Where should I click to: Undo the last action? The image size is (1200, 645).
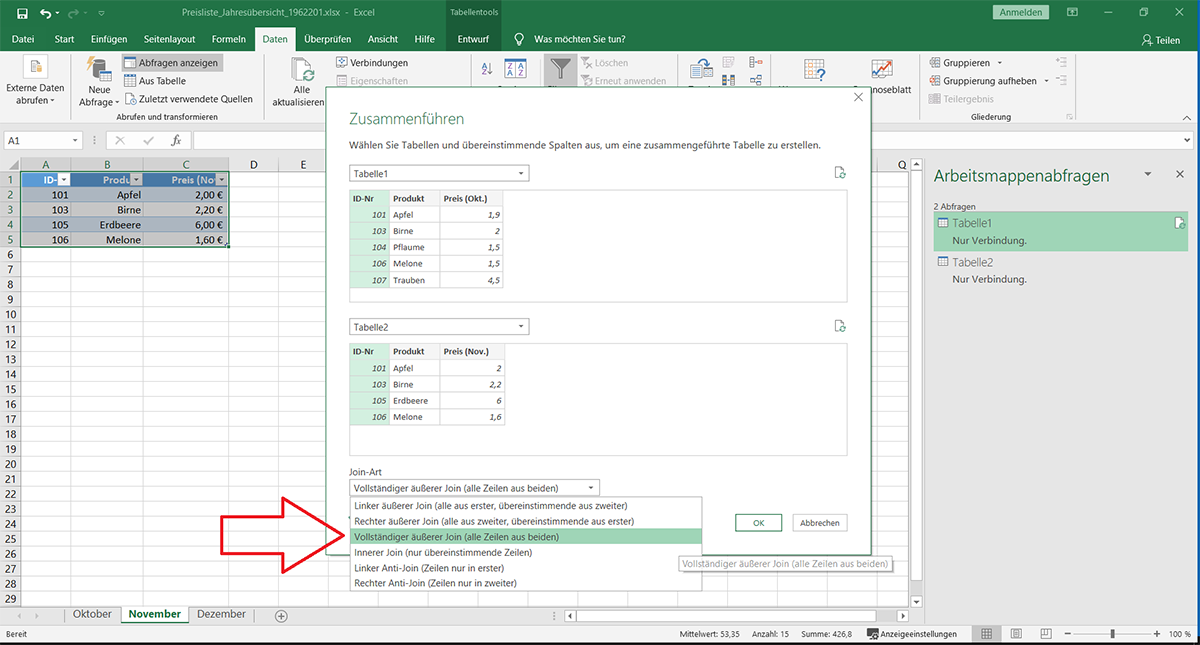(x=45, y=13)
